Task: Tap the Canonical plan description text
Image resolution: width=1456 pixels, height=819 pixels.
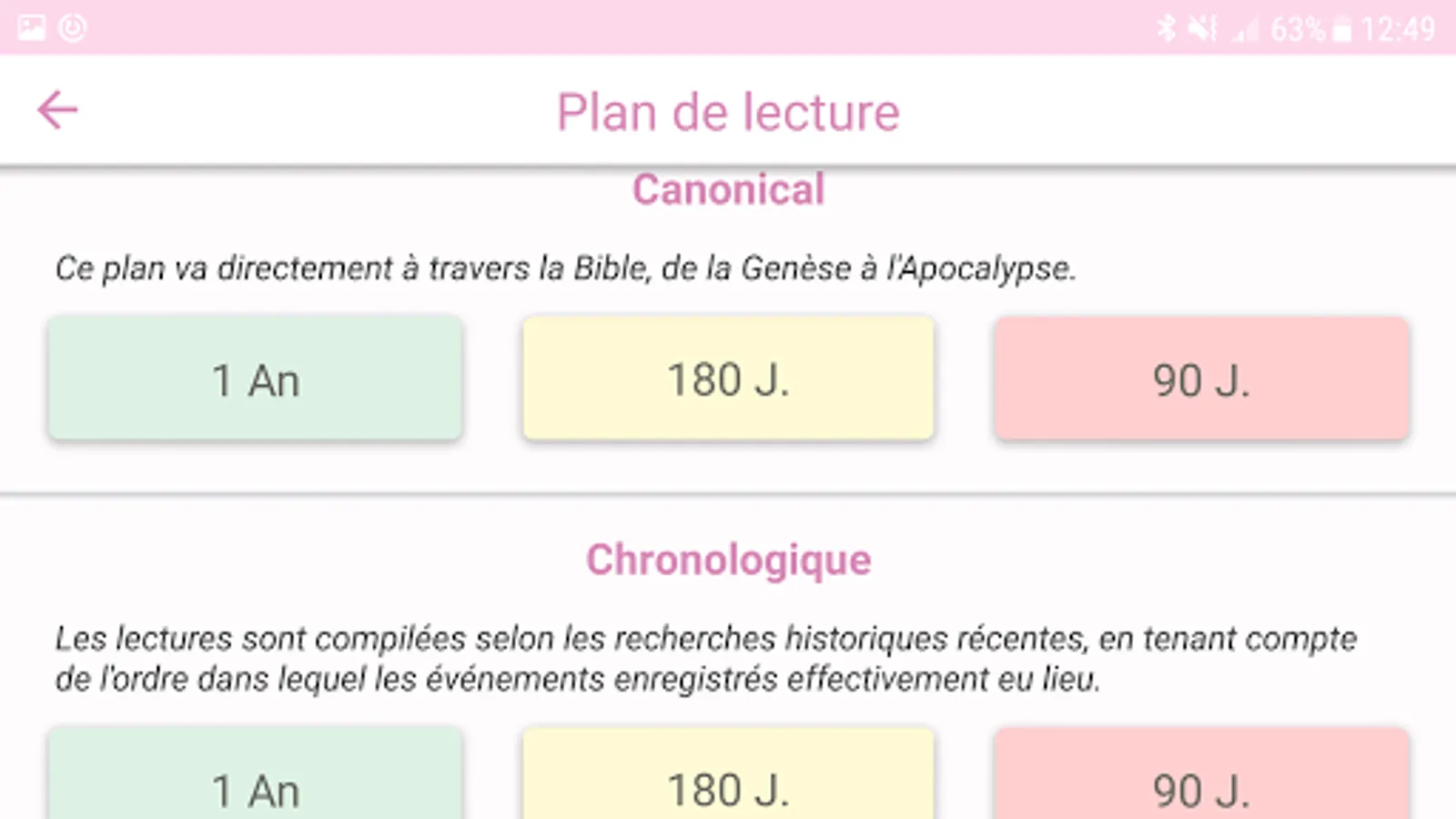Action: [x=564, y=268]
